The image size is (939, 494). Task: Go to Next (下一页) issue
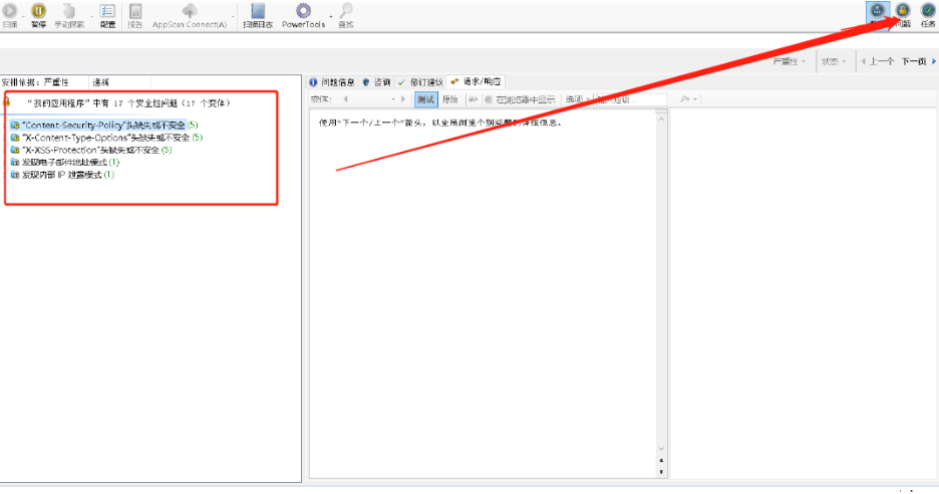[x=918, y=62]
